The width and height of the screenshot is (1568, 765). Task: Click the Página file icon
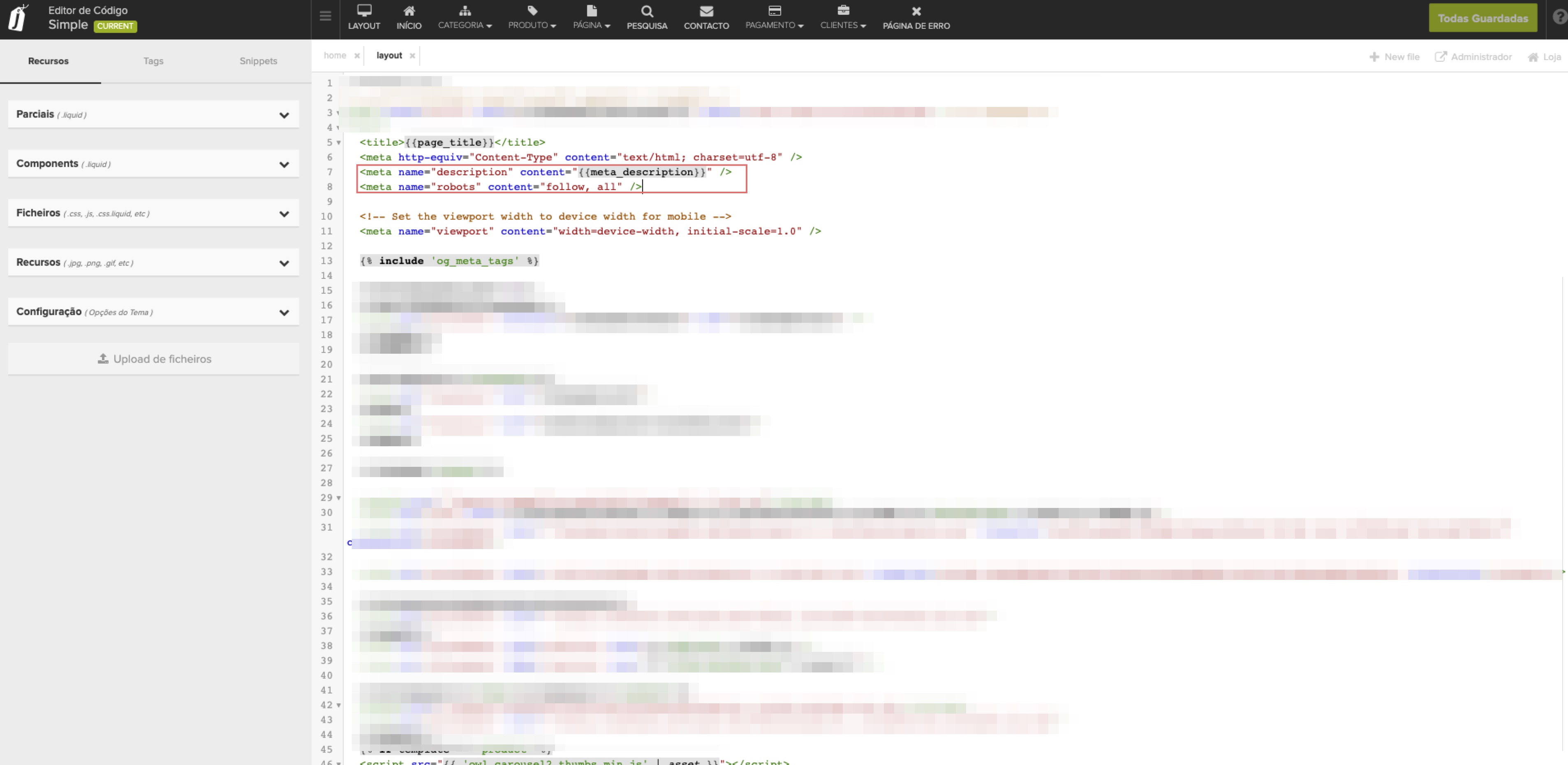pos(592,10)
